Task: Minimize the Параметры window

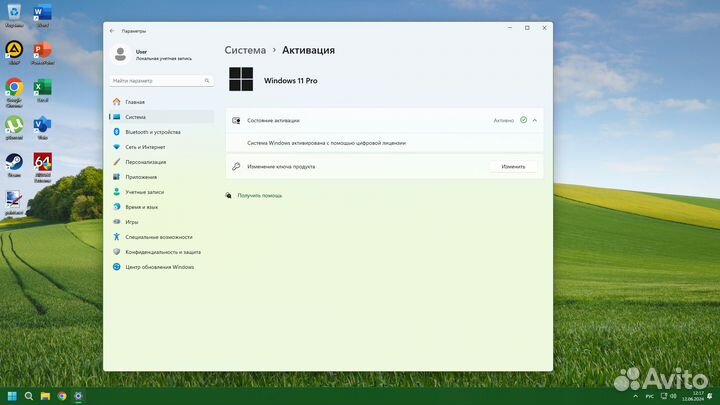Action: click(510, 28)
